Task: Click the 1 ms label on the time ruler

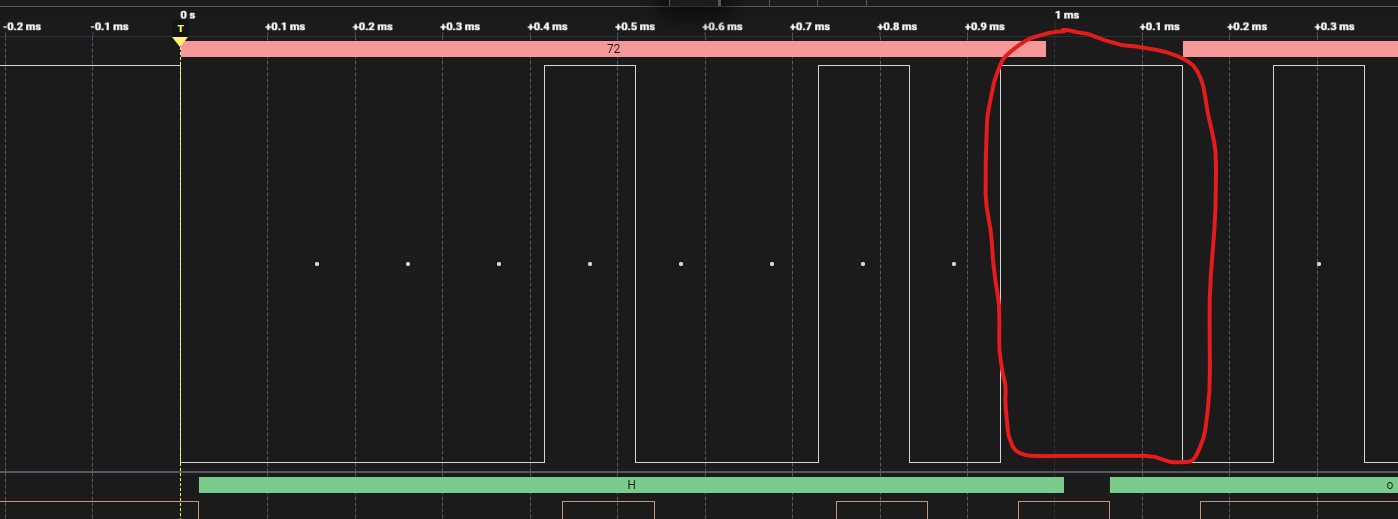Action: click(x=1067, y=15)
